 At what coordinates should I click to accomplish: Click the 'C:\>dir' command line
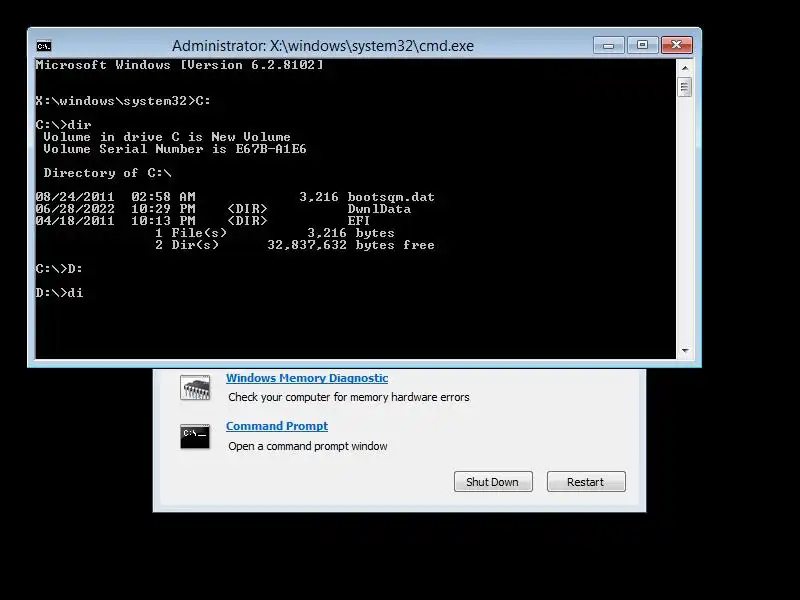coord(63,125)
